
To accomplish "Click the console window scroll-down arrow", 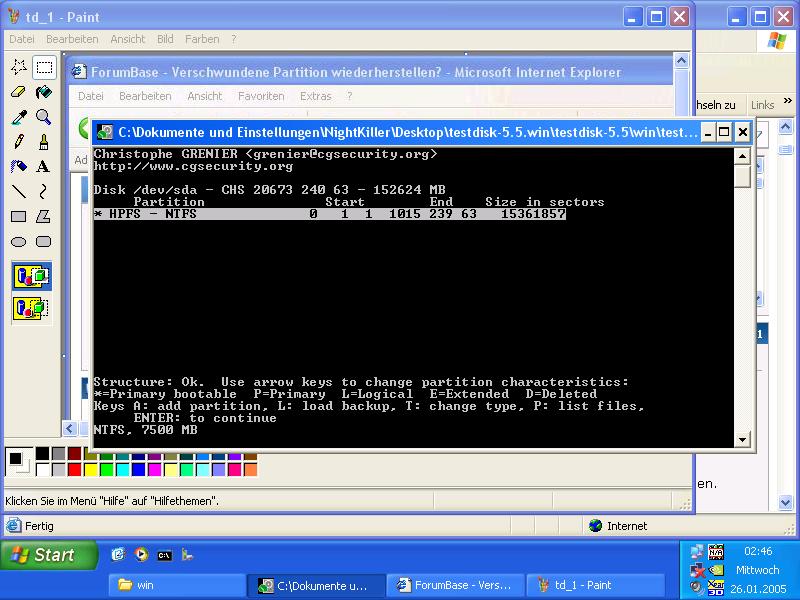I will (x=742, y=439).
